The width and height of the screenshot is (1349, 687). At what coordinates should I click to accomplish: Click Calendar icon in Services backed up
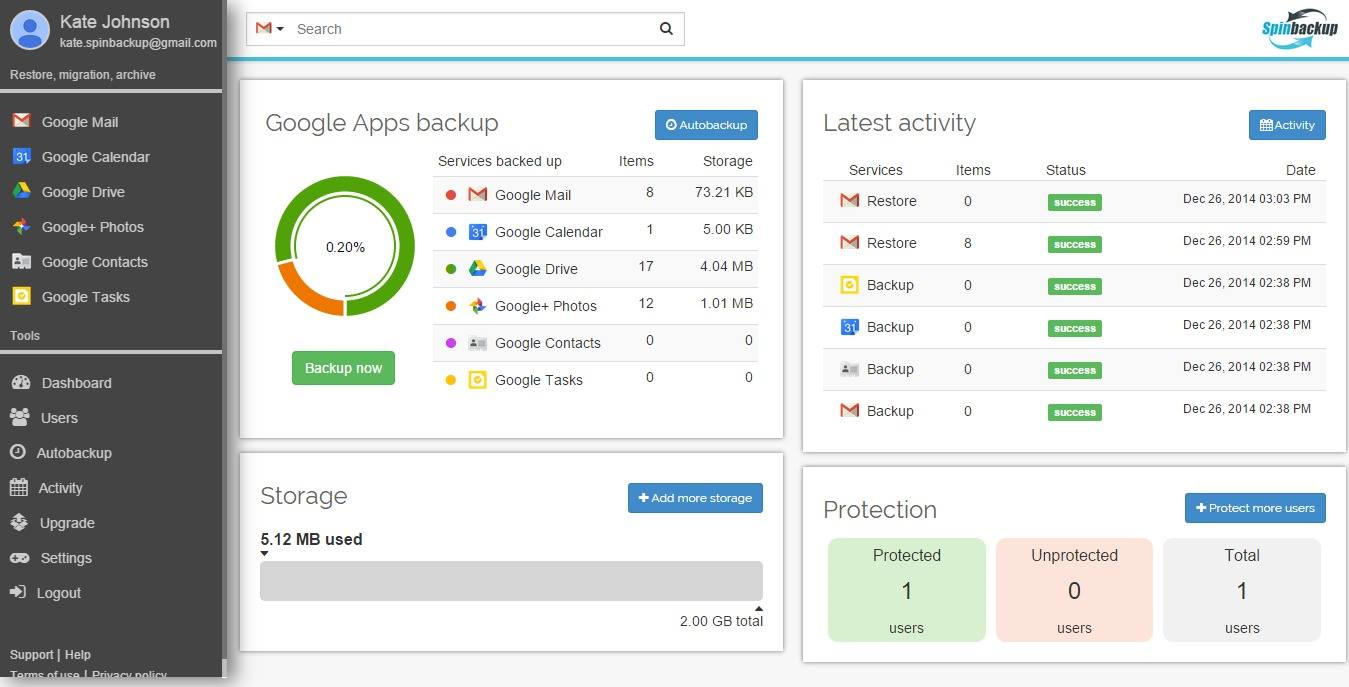click(477, 232)
